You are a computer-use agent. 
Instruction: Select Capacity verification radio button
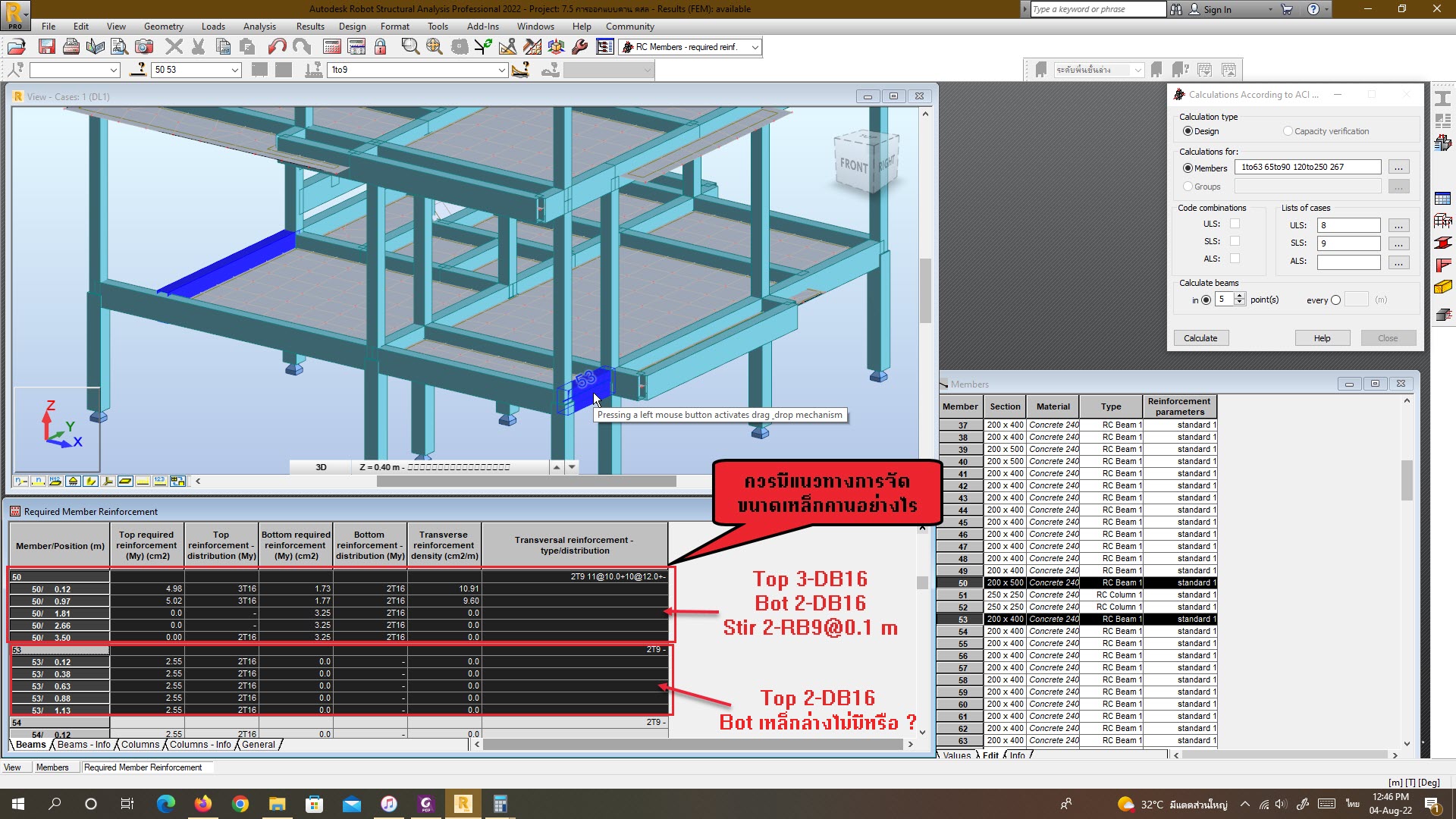pyautogui.click(x=1288, y=131)
